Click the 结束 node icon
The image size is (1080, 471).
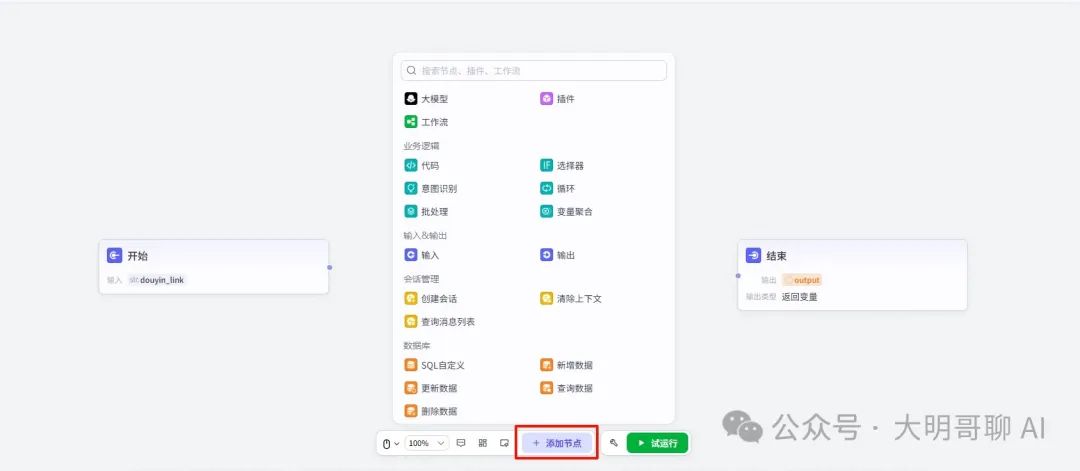click(x=754, y=255)
